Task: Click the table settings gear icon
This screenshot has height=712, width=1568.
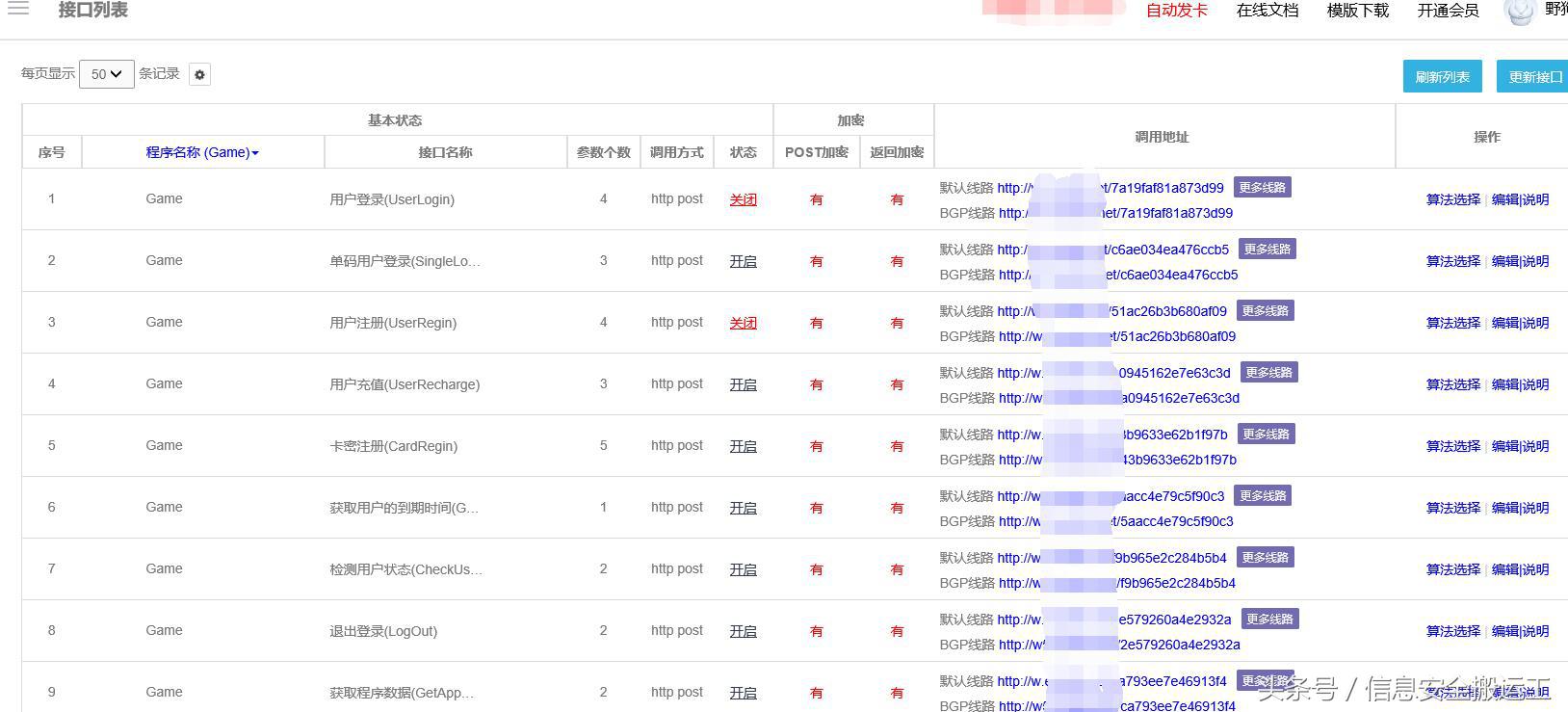Action: [199, 74]
